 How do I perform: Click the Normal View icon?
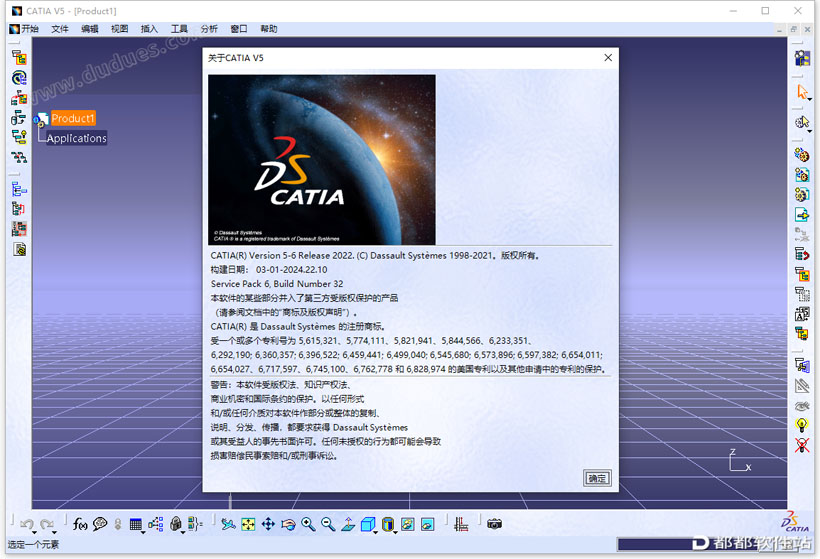348,524
